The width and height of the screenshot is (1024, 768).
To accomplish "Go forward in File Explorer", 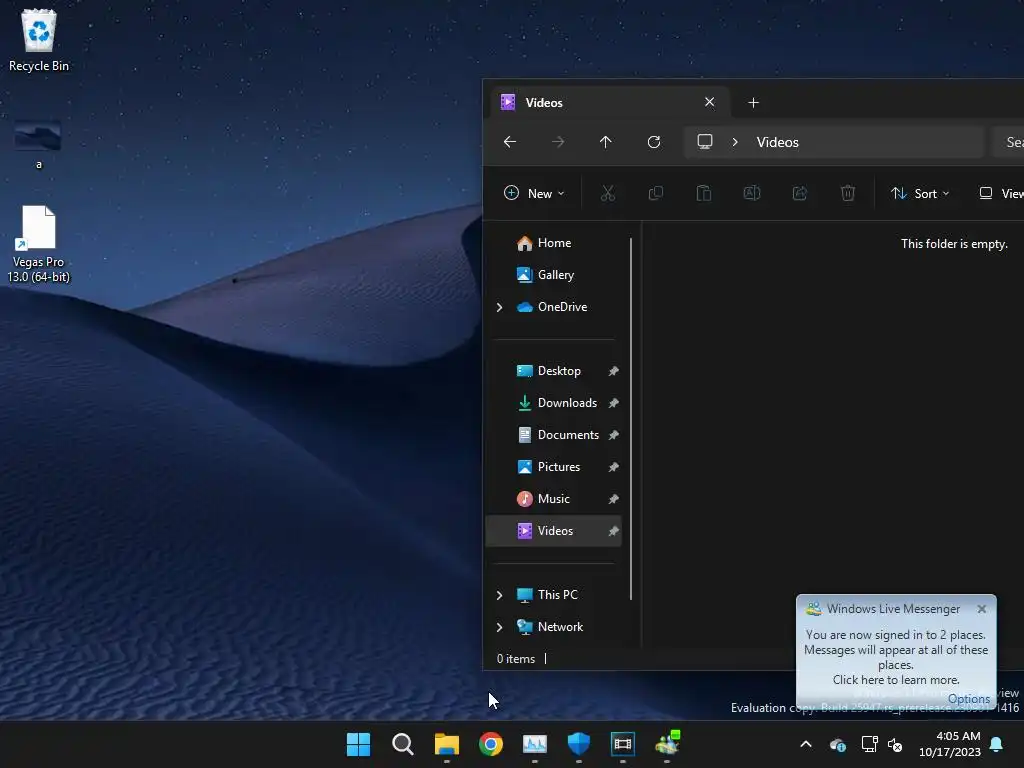I will pos(558,142).
